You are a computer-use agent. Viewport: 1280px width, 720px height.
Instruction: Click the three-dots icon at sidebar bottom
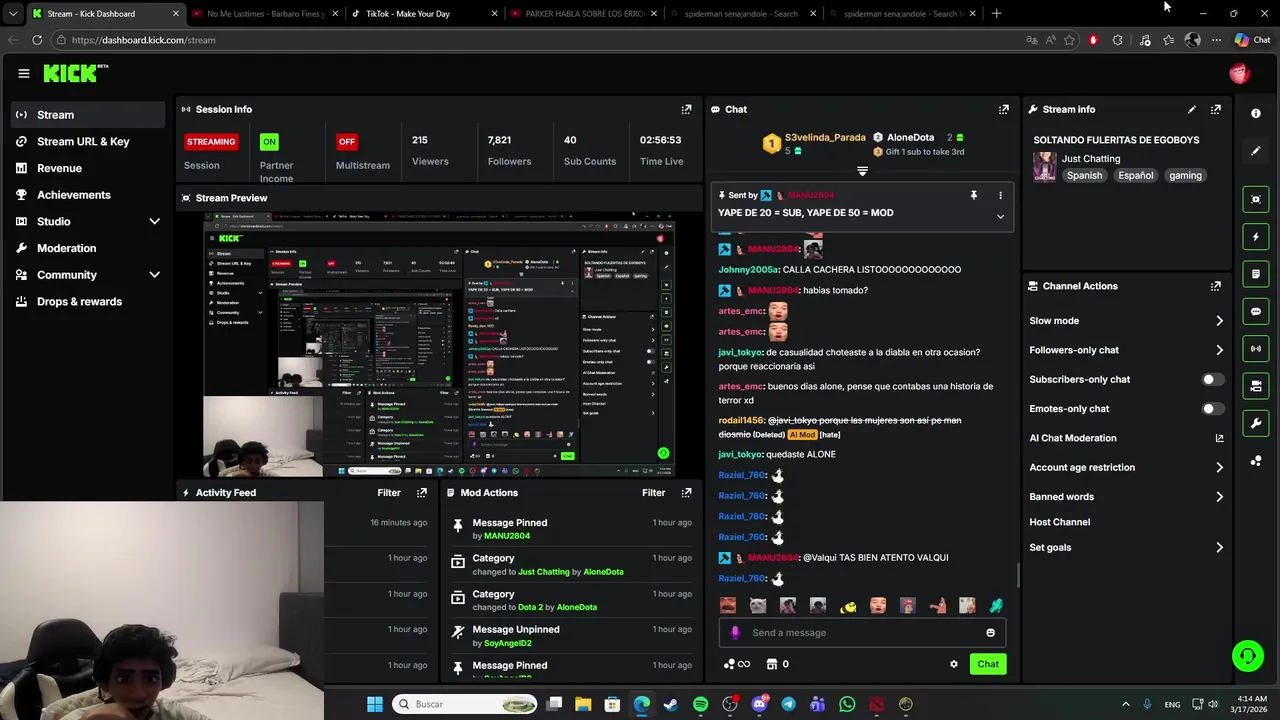click(x=1256, y=461)
